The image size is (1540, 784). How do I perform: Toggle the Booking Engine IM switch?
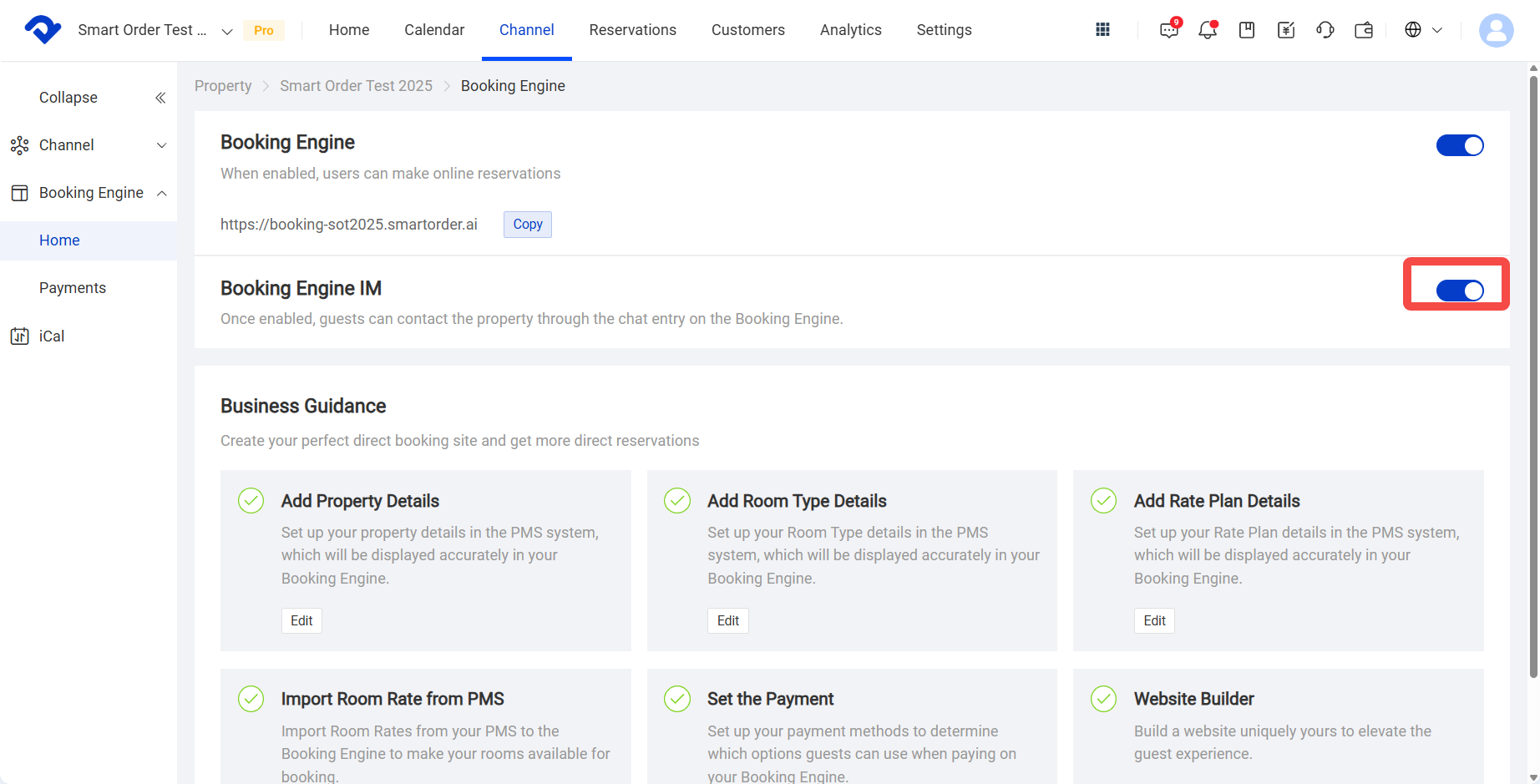pos(1460,291)
